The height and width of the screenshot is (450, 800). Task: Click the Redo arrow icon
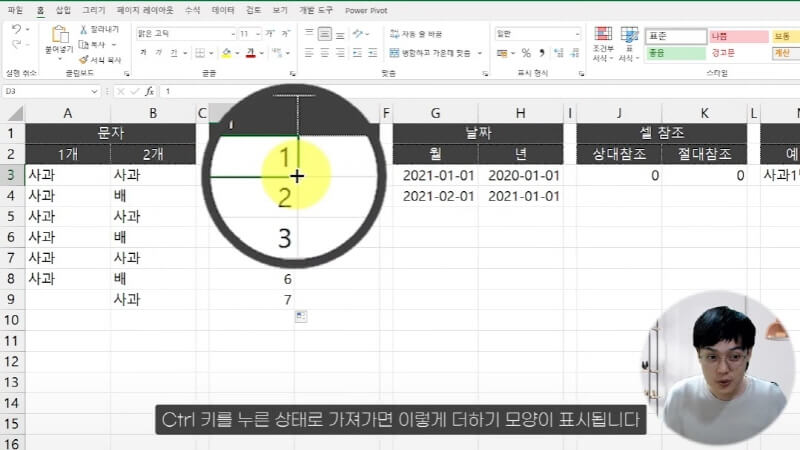[x=16, y=45]
